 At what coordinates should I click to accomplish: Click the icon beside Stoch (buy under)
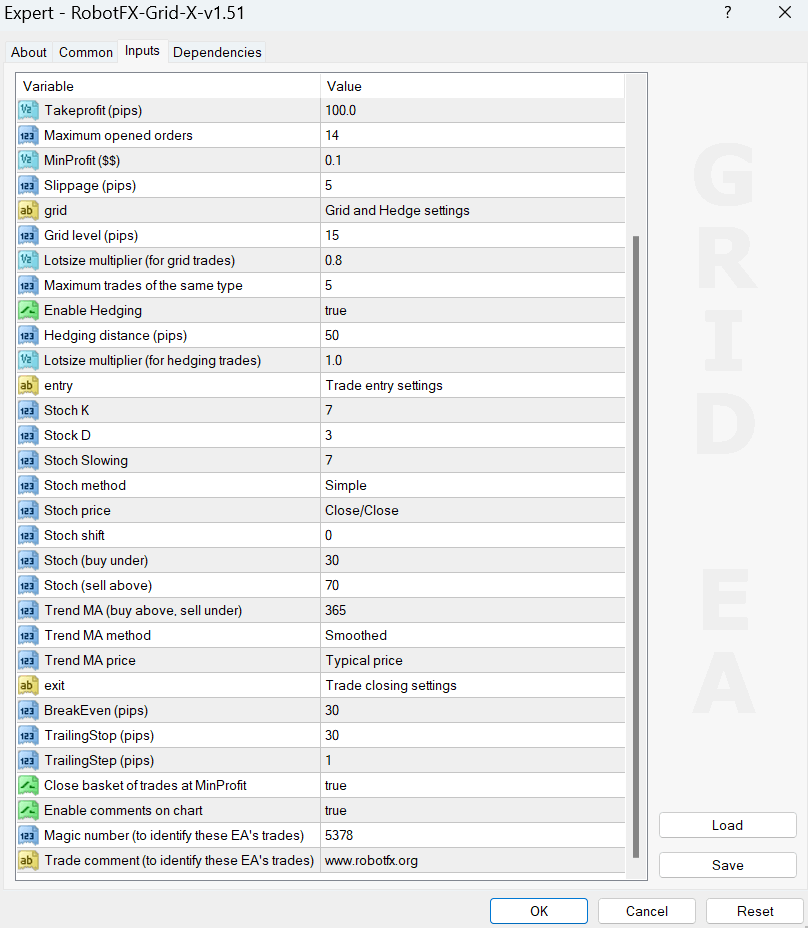[28, 560]
